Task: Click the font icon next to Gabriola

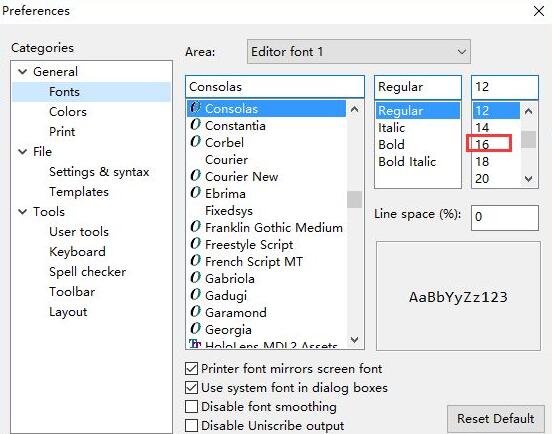Action: tap(195, 278)
